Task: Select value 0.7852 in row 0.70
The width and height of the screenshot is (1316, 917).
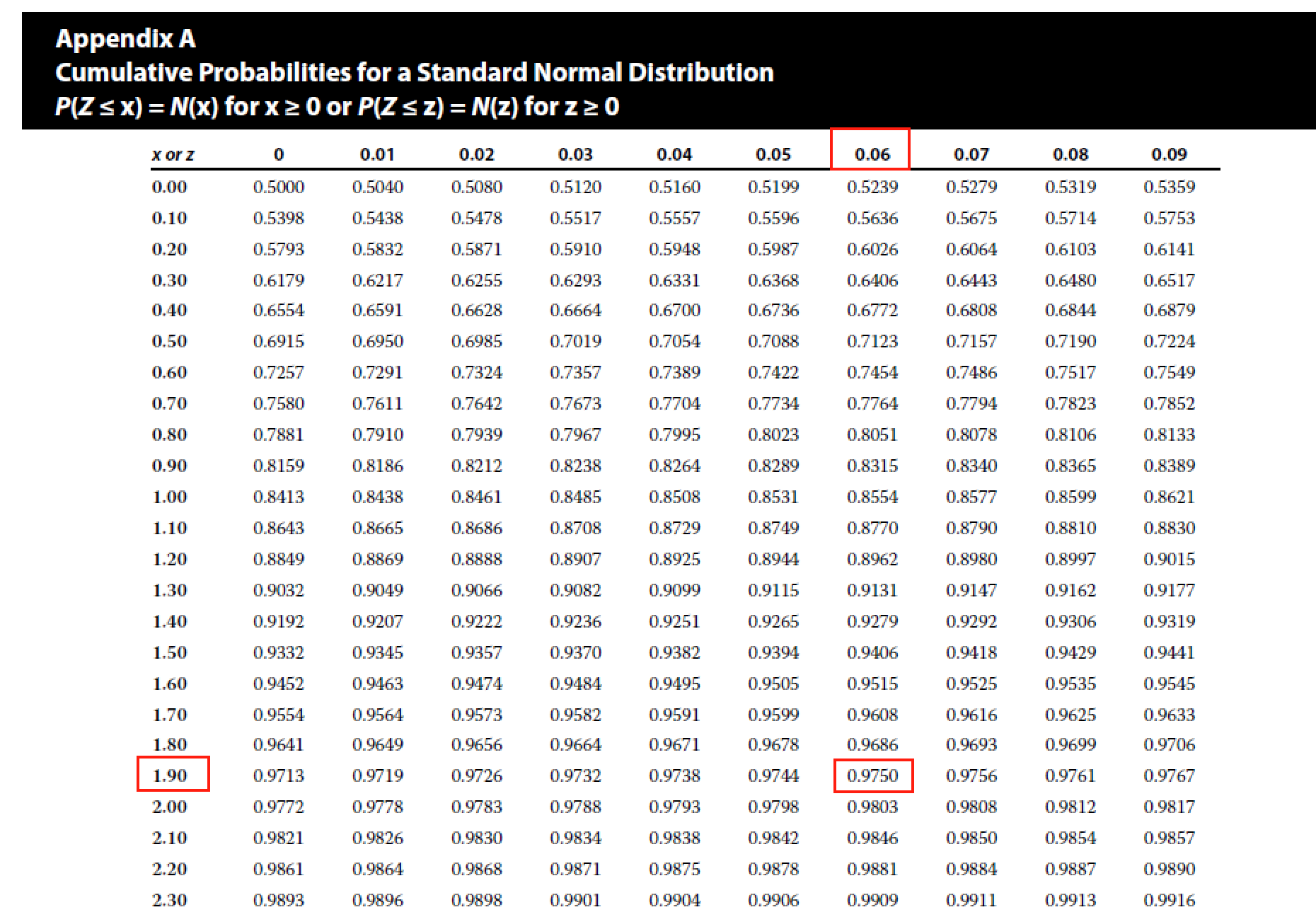Action: click(x=1169, y=403)
